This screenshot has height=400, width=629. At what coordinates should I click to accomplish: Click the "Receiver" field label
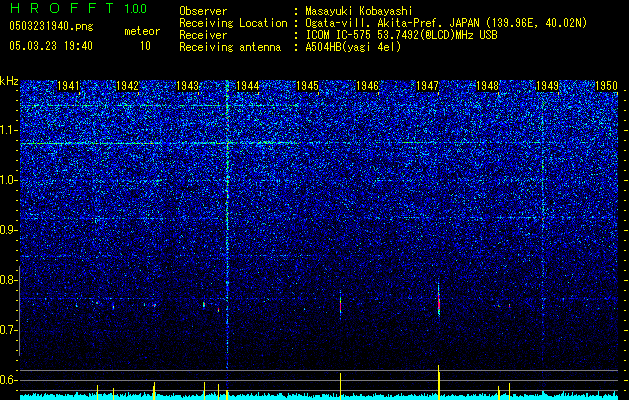coord(203,35)
